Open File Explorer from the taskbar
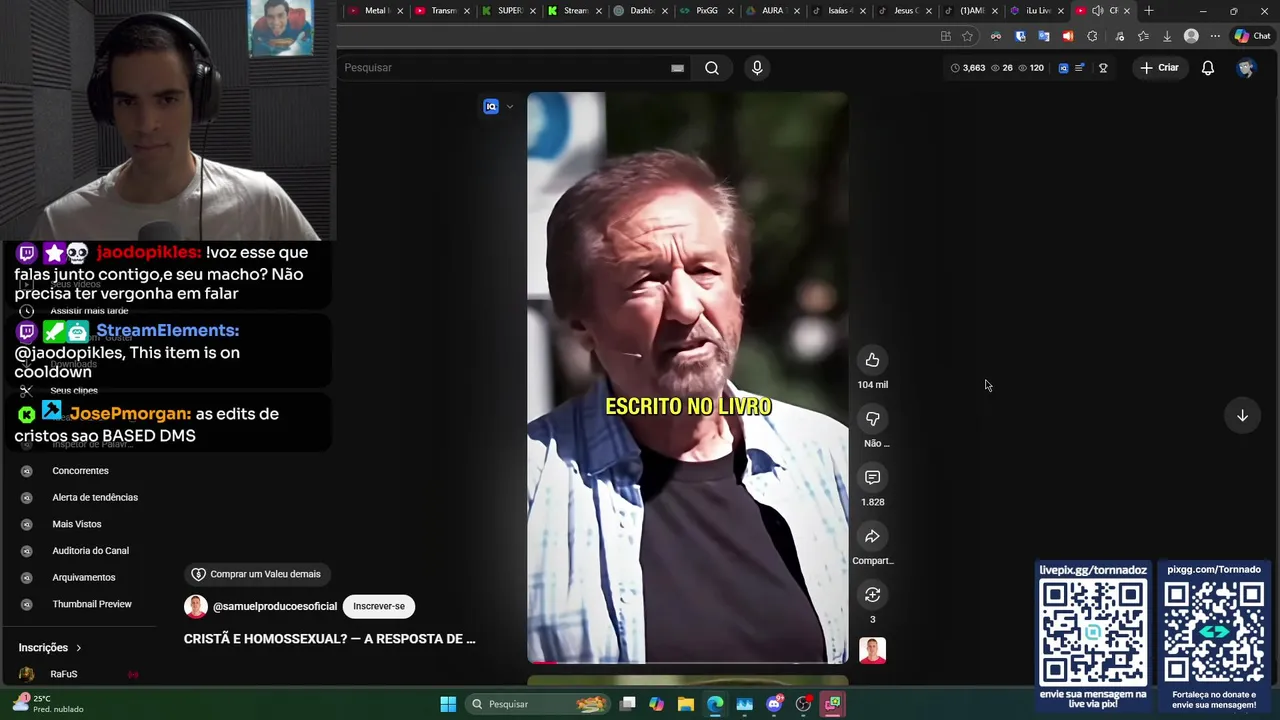The image size is (1280, 720). coord(685,704)
